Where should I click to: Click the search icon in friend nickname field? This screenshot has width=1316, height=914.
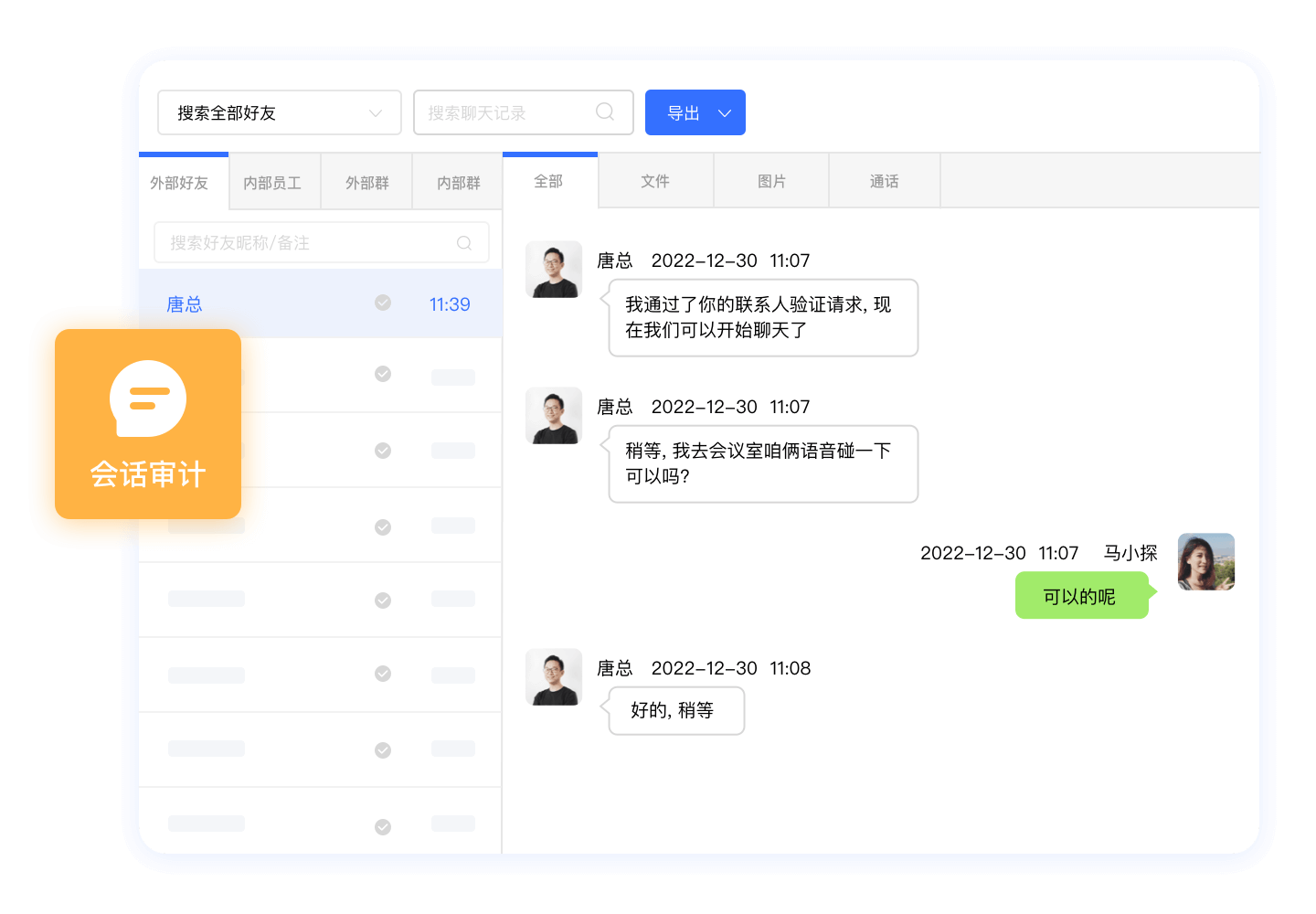coord(464,243)
